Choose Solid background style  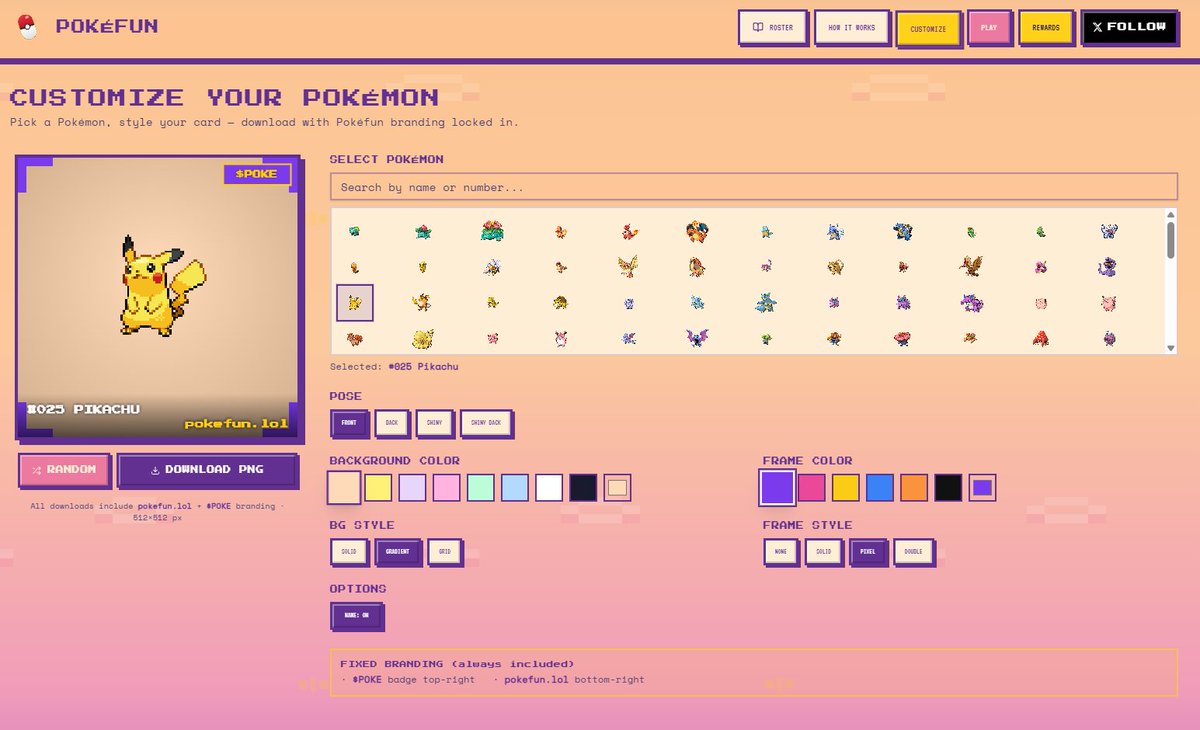pyautogui.click(x=349, y=551)
